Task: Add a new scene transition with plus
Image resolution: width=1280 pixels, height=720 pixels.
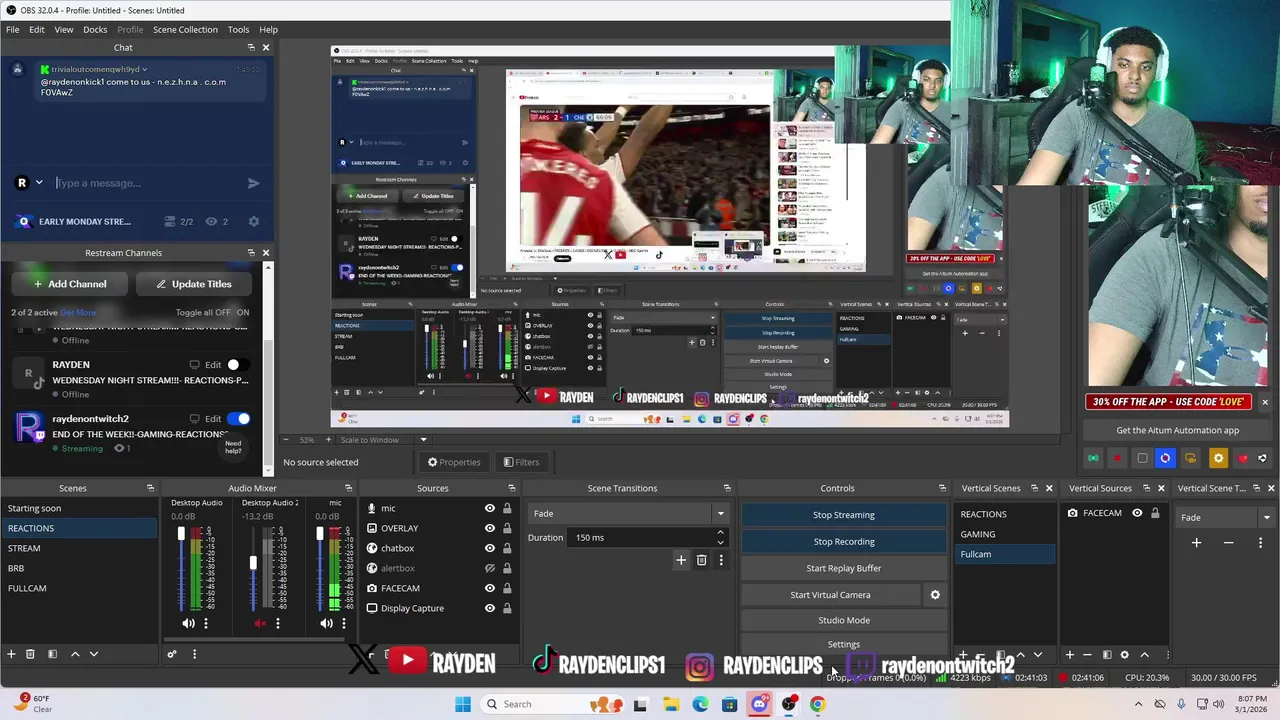Action: coord(681,560)
